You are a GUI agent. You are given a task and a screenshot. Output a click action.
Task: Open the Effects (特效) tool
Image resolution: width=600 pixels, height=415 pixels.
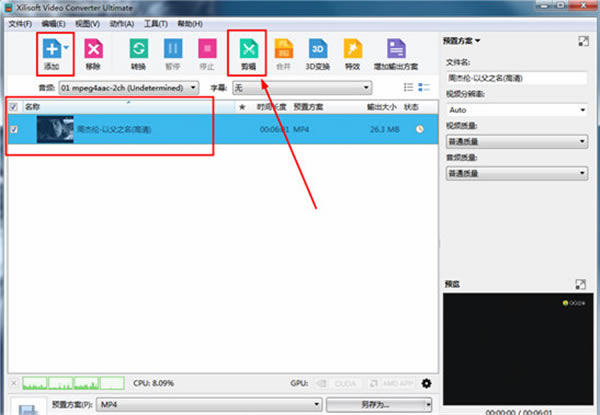coord(352,49)
